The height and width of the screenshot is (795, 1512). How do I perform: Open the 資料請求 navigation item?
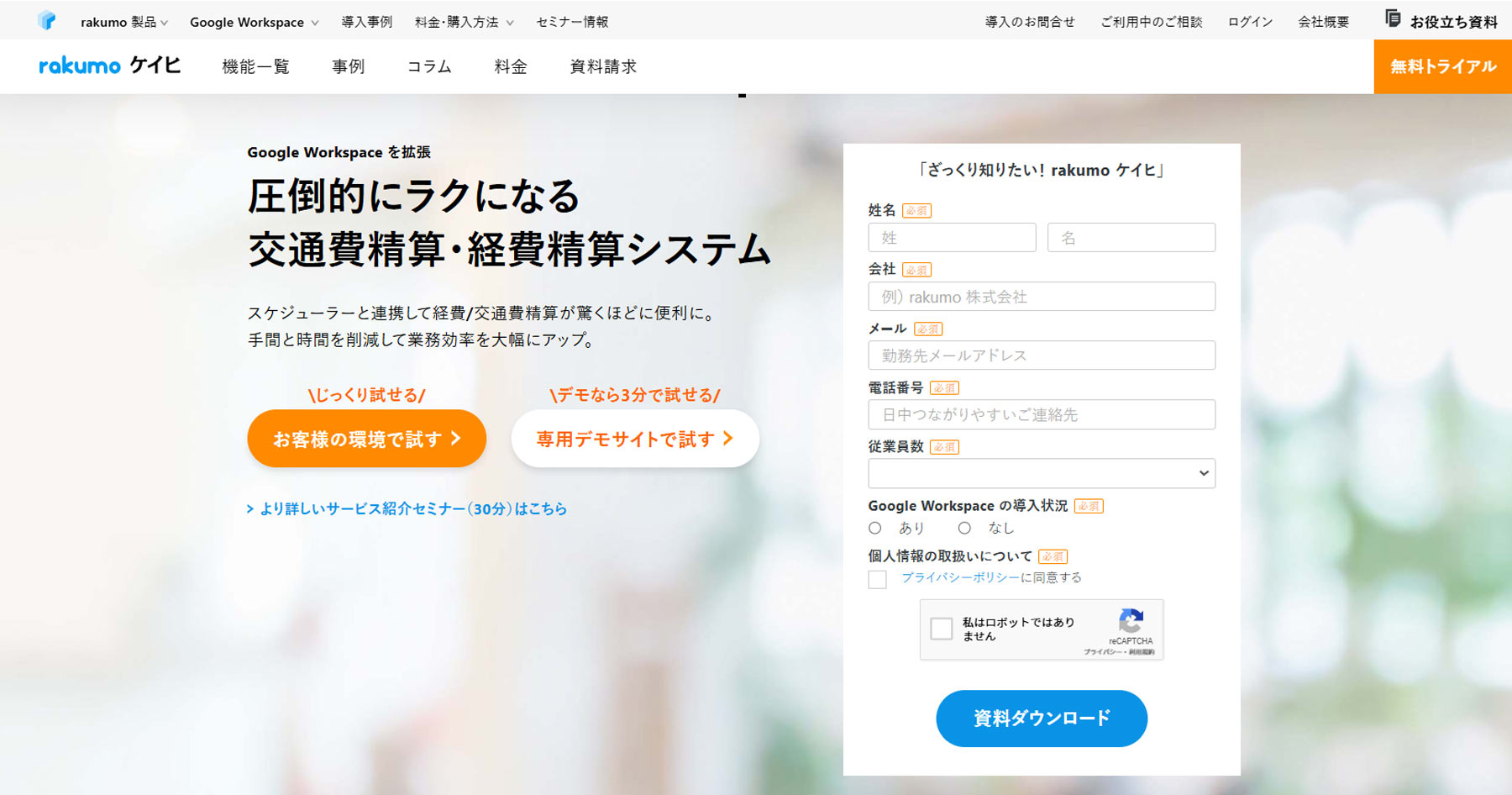click(603, 66)
